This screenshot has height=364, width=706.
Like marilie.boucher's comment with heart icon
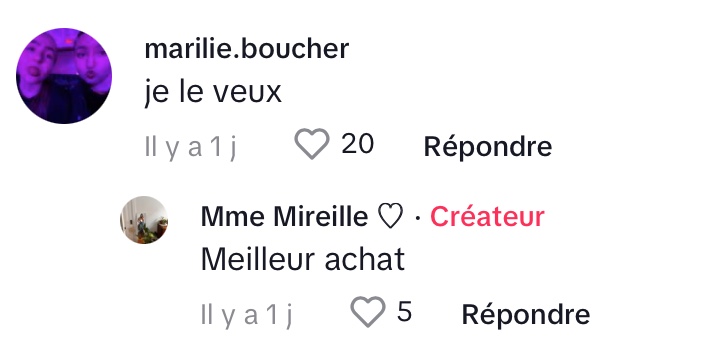[312, 144]
